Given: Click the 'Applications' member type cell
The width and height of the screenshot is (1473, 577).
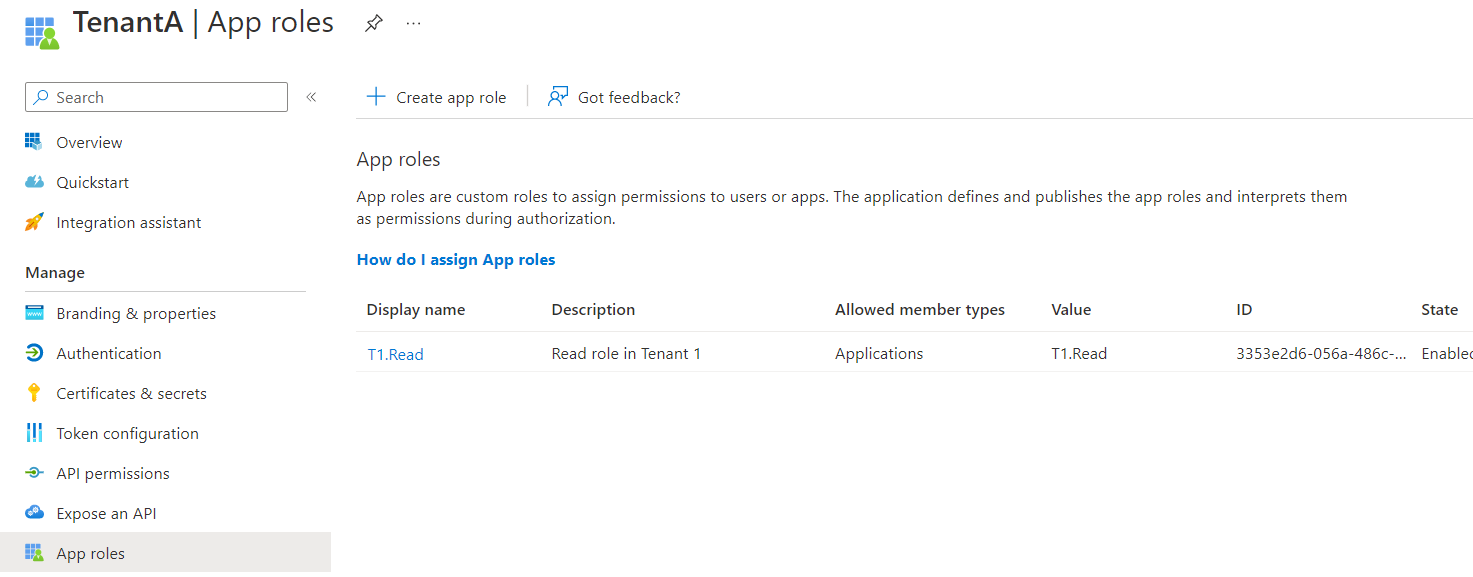Looking at the screenshot, I should tap(879, 353).
